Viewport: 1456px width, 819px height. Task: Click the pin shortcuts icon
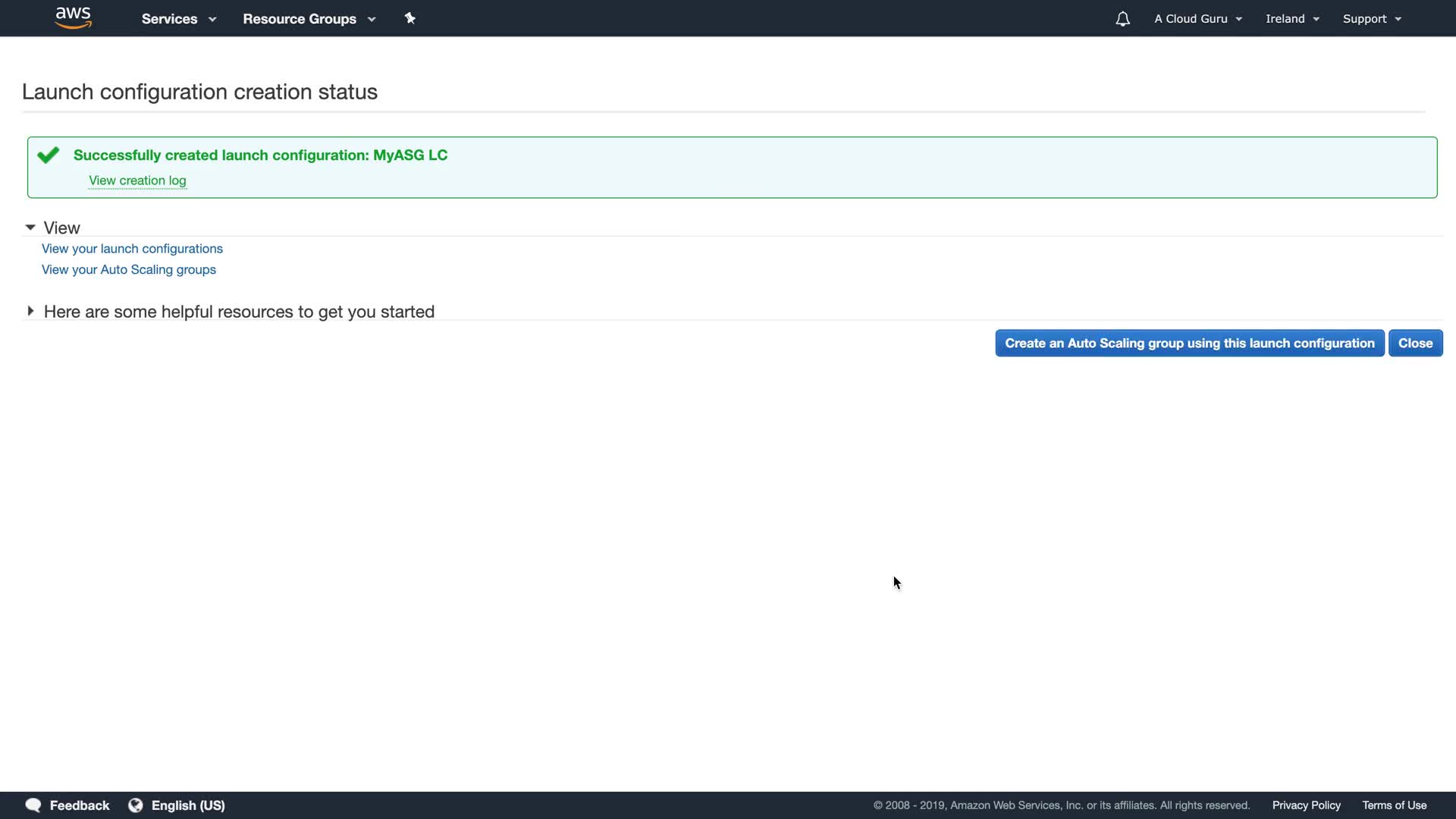410,18
